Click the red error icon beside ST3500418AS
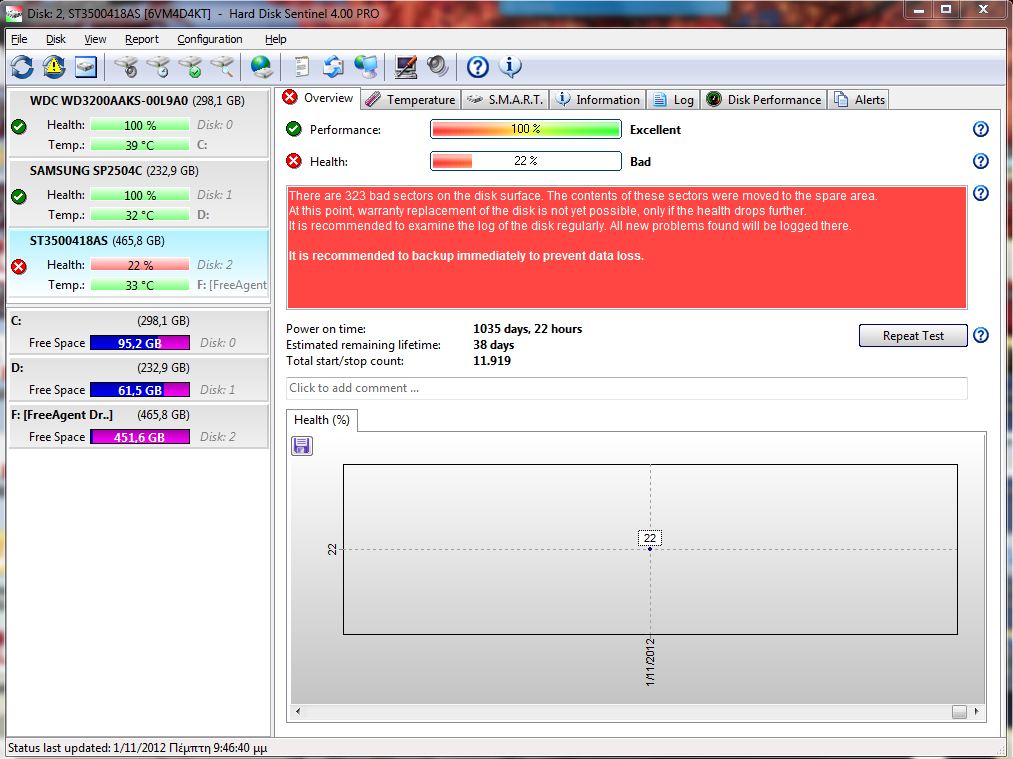 point(19,266)
